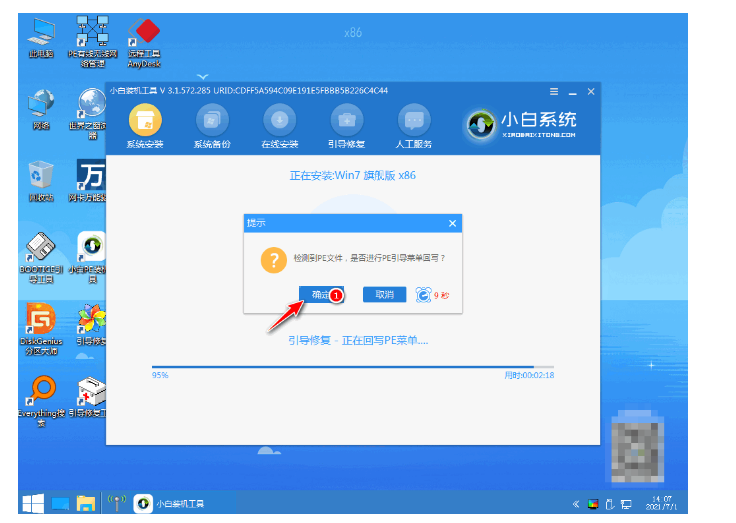This screenshot has width=736, height=523.
Task: Close the 提示 dialog with X
Action: (452, 224)
